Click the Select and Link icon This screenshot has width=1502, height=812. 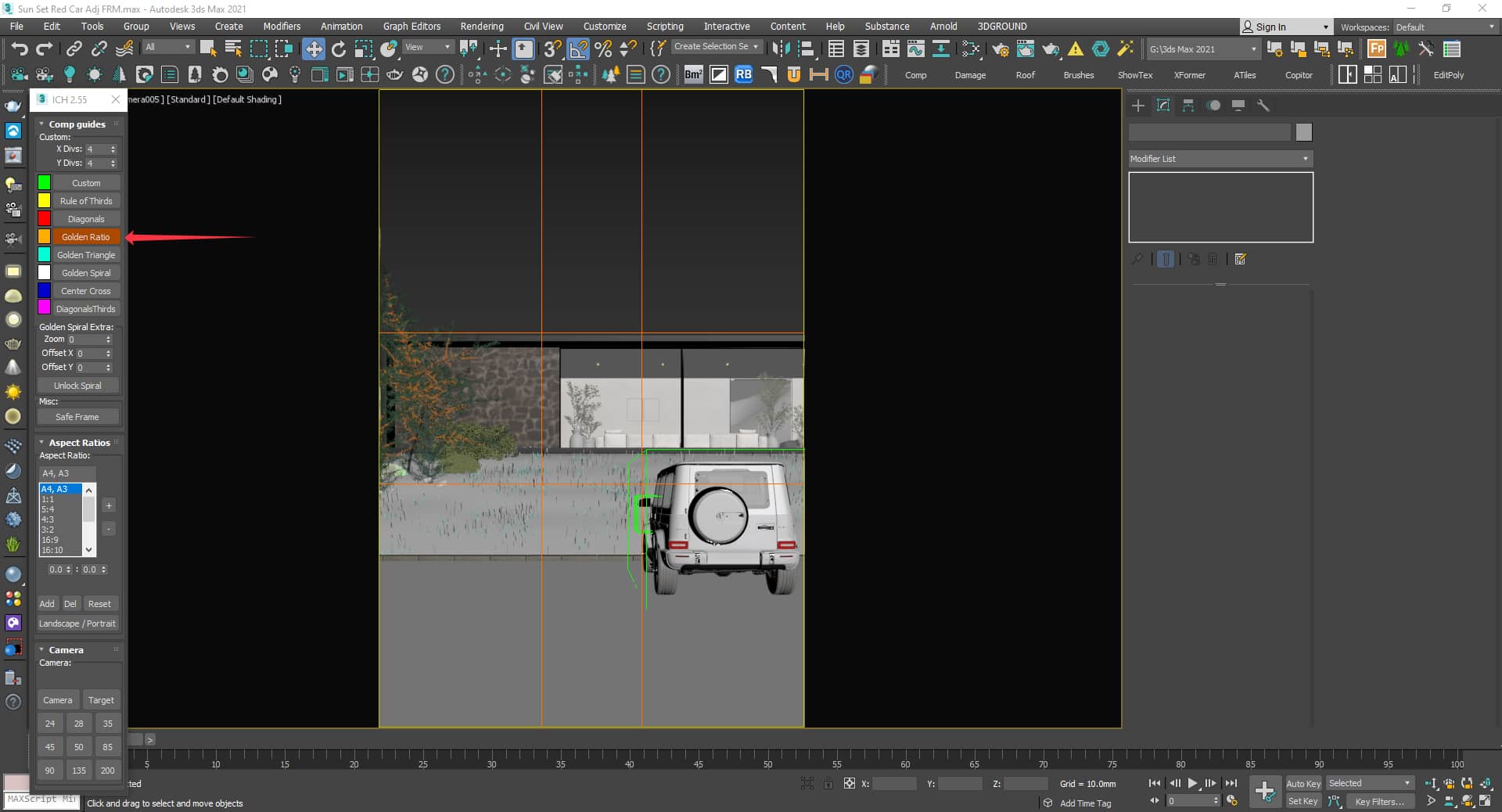(x=74, y=49)
